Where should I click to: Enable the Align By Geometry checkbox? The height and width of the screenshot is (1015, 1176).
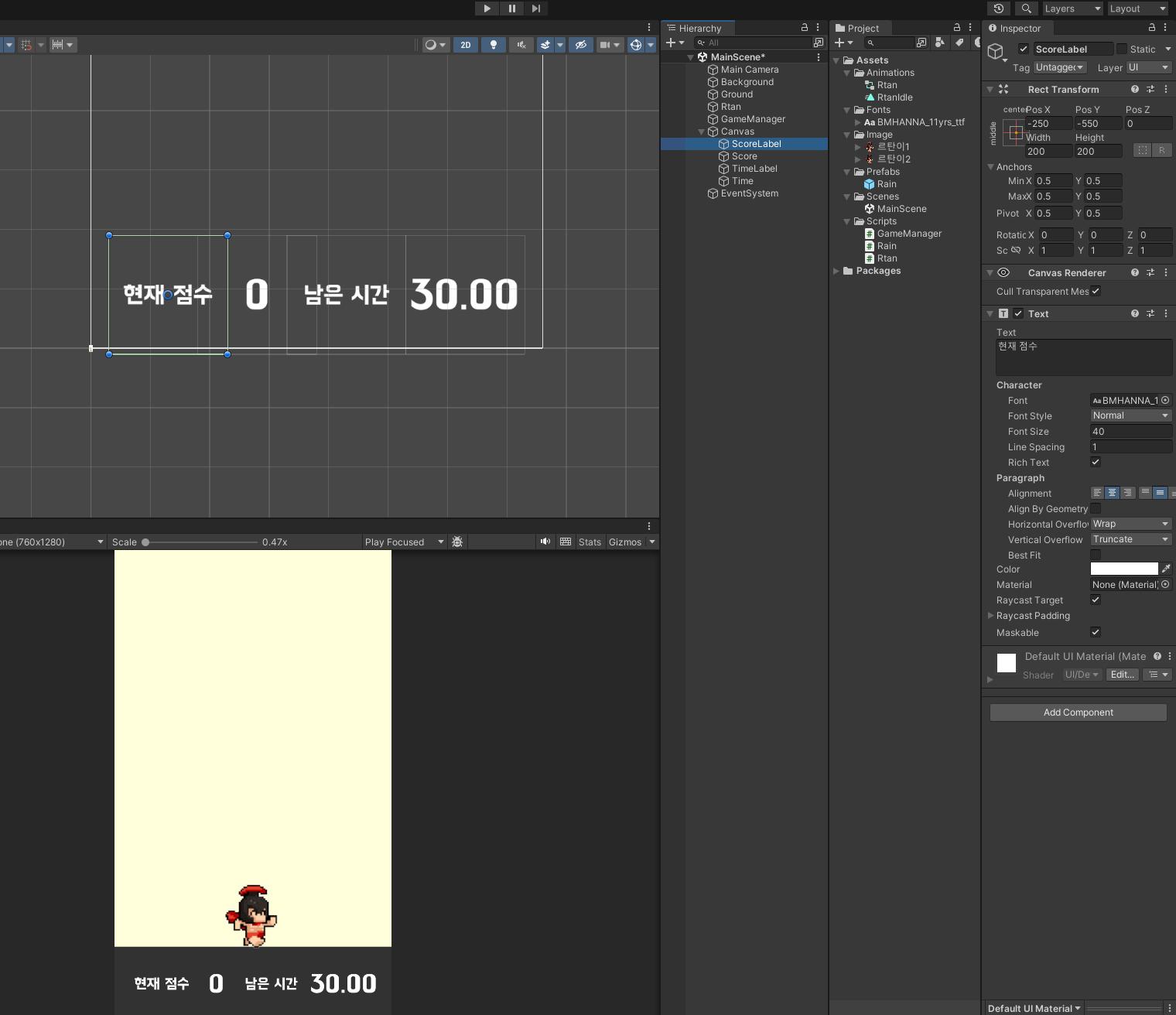[1096, 508]
